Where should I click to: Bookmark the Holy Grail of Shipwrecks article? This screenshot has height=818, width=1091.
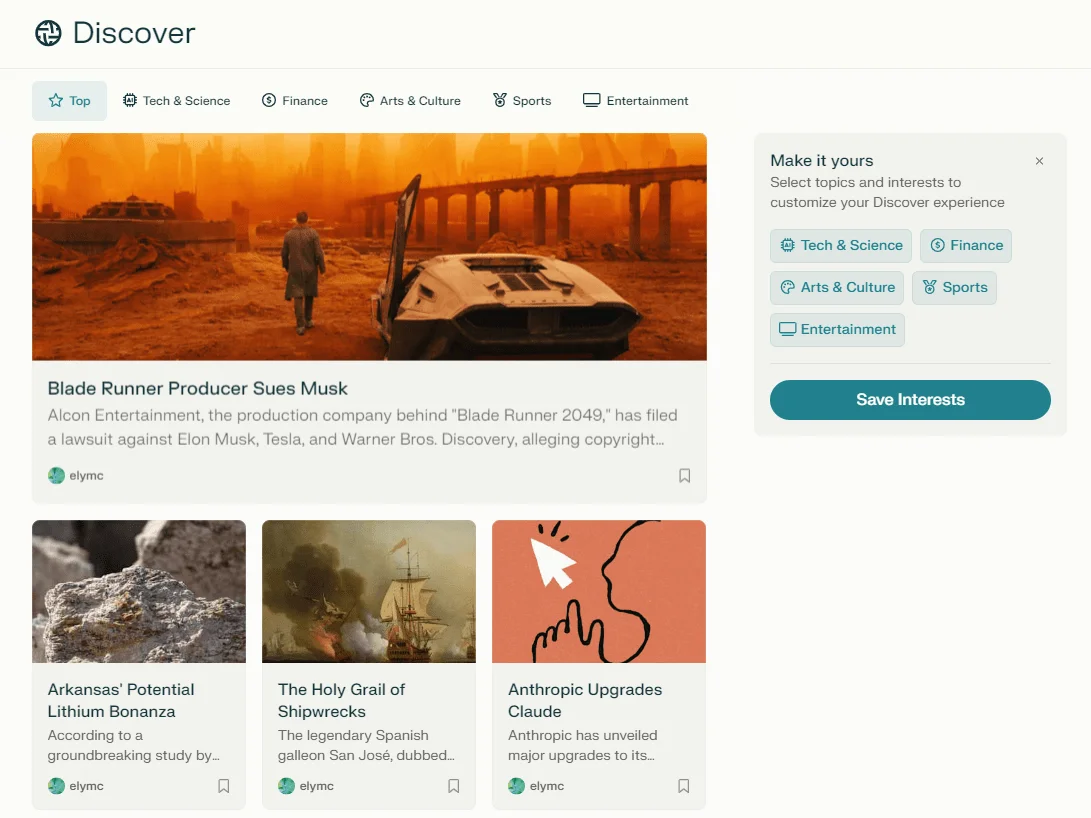(453, 786)
